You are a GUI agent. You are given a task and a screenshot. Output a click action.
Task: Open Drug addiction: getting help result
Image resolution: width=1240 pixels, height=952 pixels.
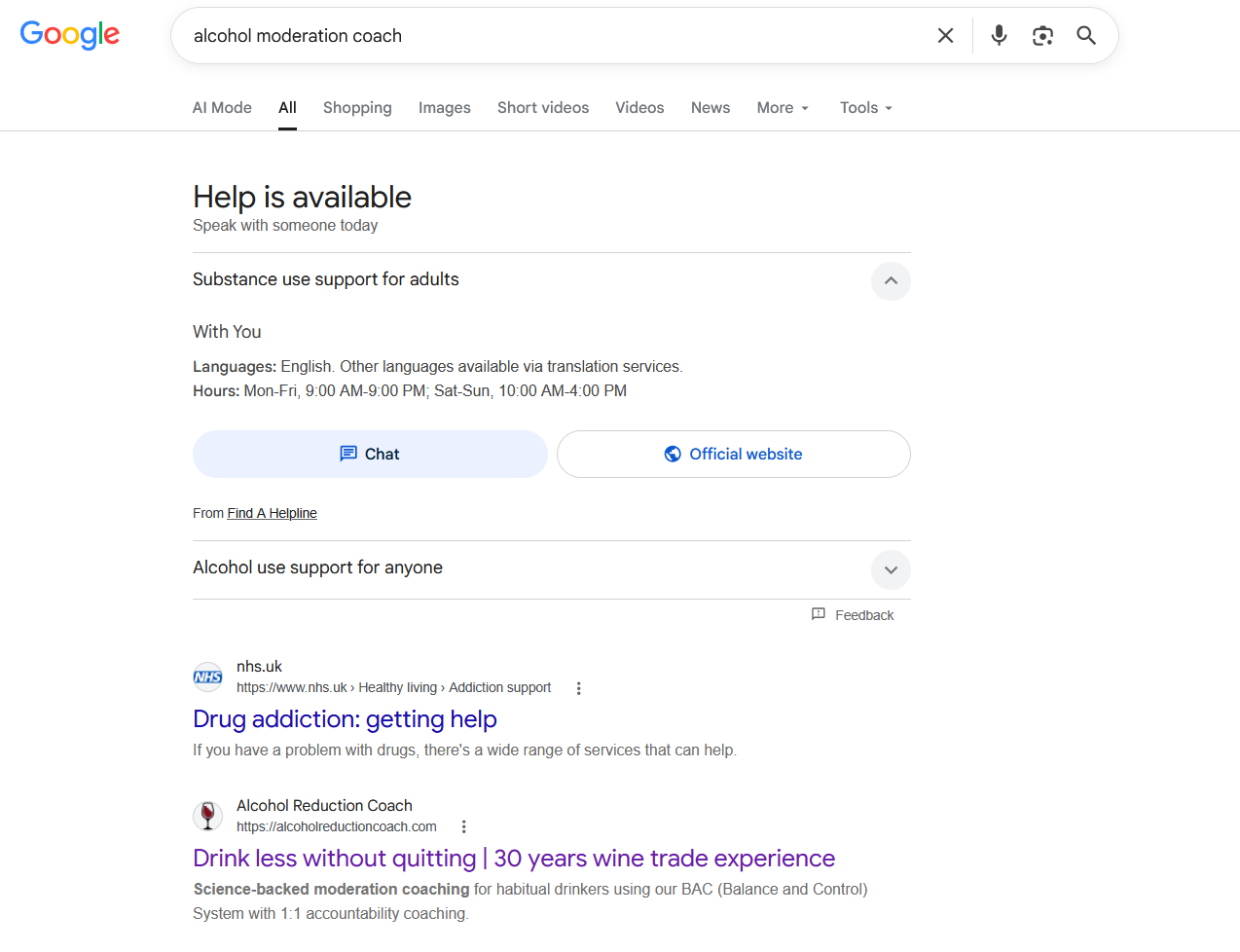tap(345, 719)
